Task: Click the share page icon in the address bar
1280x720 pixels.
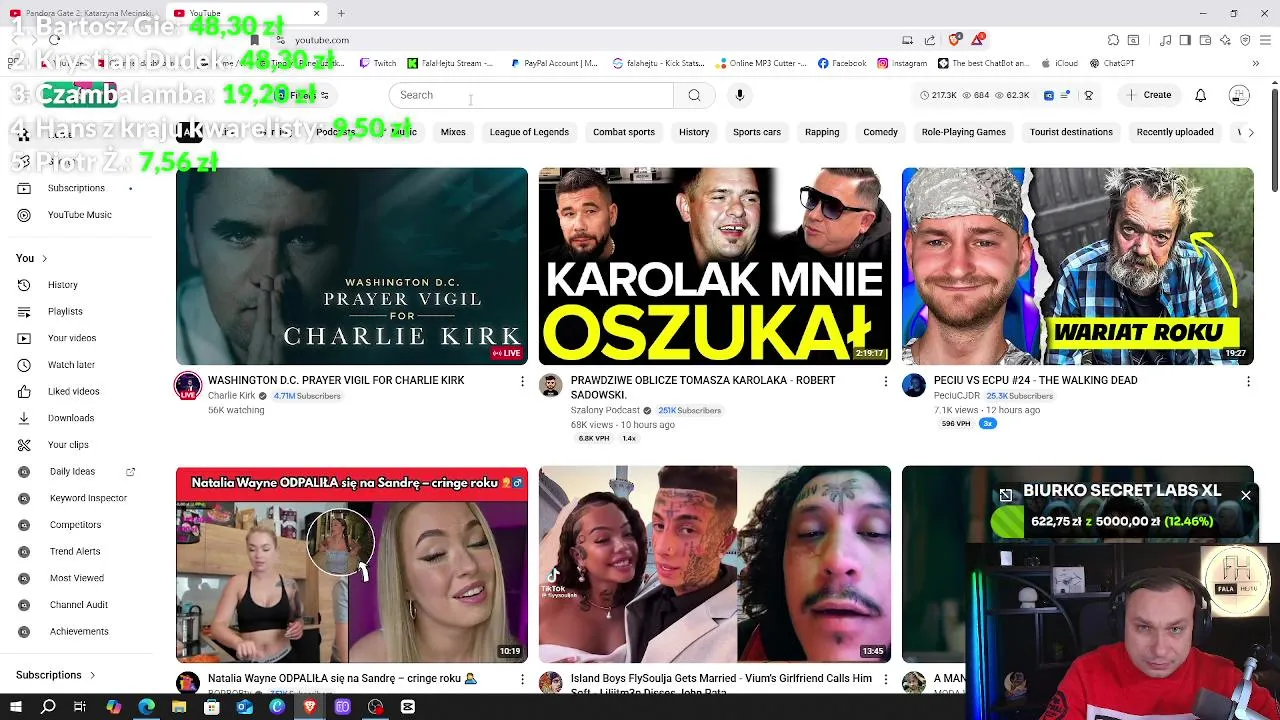Action: pyautogui.click(x=929, y=40)
